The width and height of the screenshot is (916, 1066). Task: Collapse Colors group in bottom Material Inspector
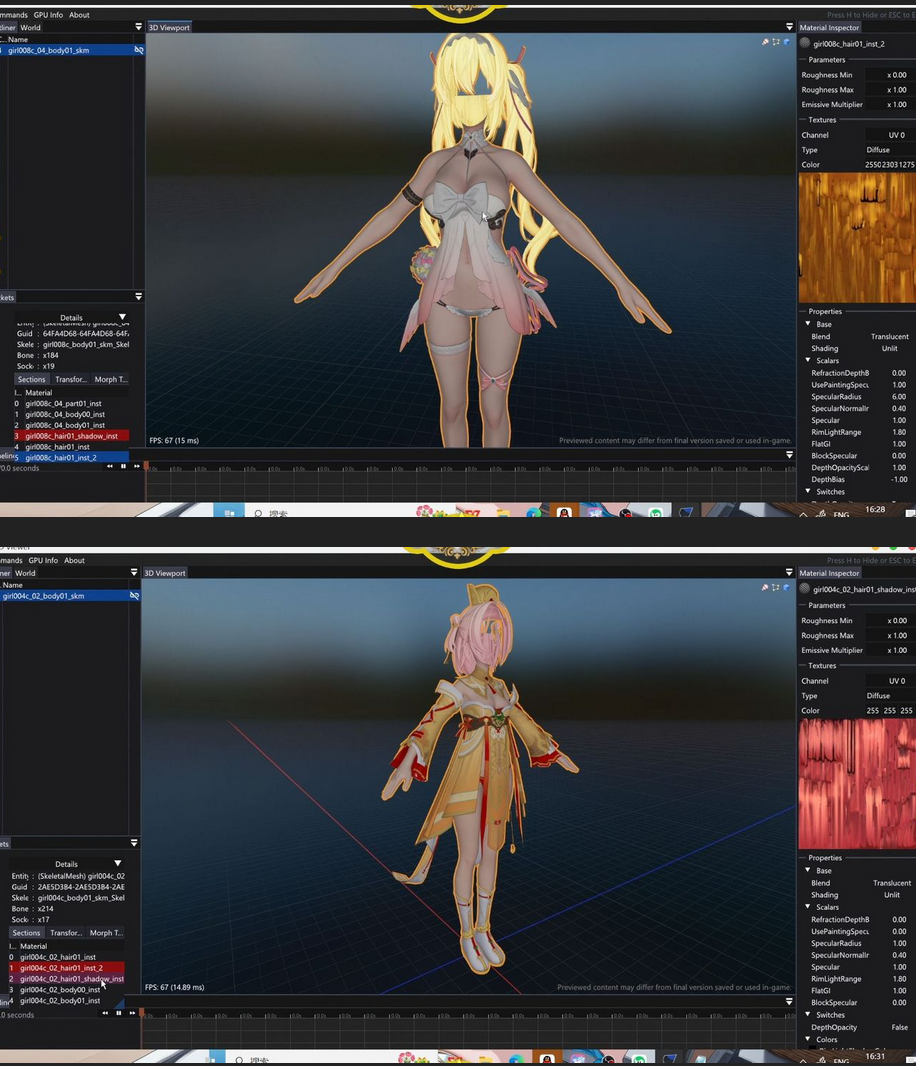808,1038
